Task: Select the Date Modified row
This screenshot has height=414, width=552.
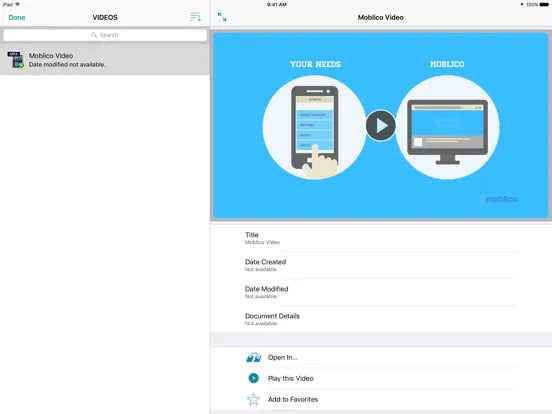Action: [381, 292]
